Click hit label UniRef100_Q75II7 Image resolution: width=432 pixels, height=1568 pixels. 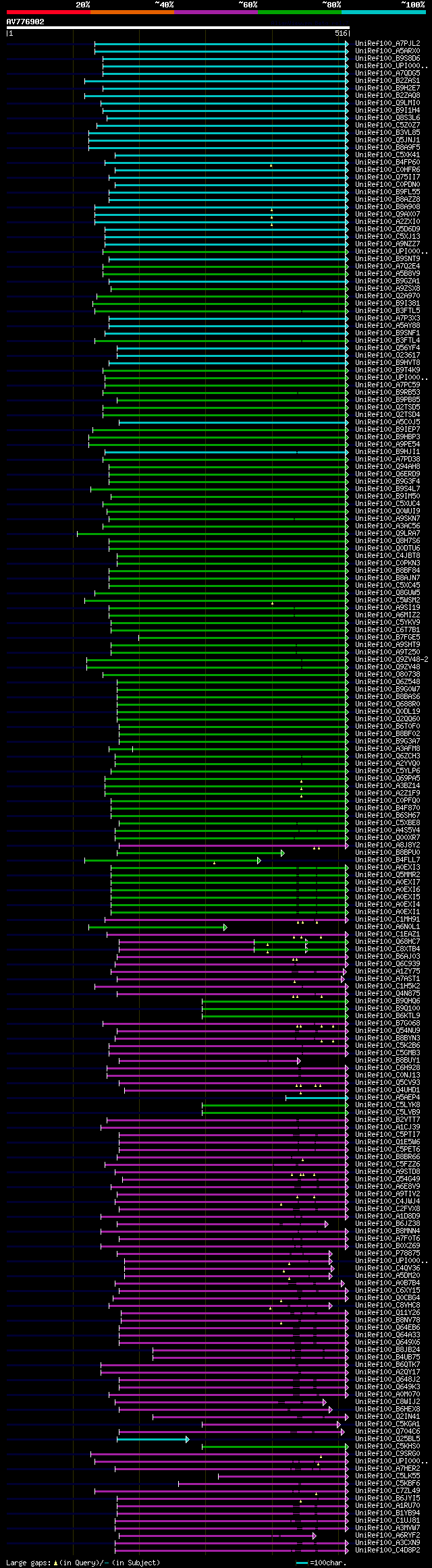tap(387, 177)
